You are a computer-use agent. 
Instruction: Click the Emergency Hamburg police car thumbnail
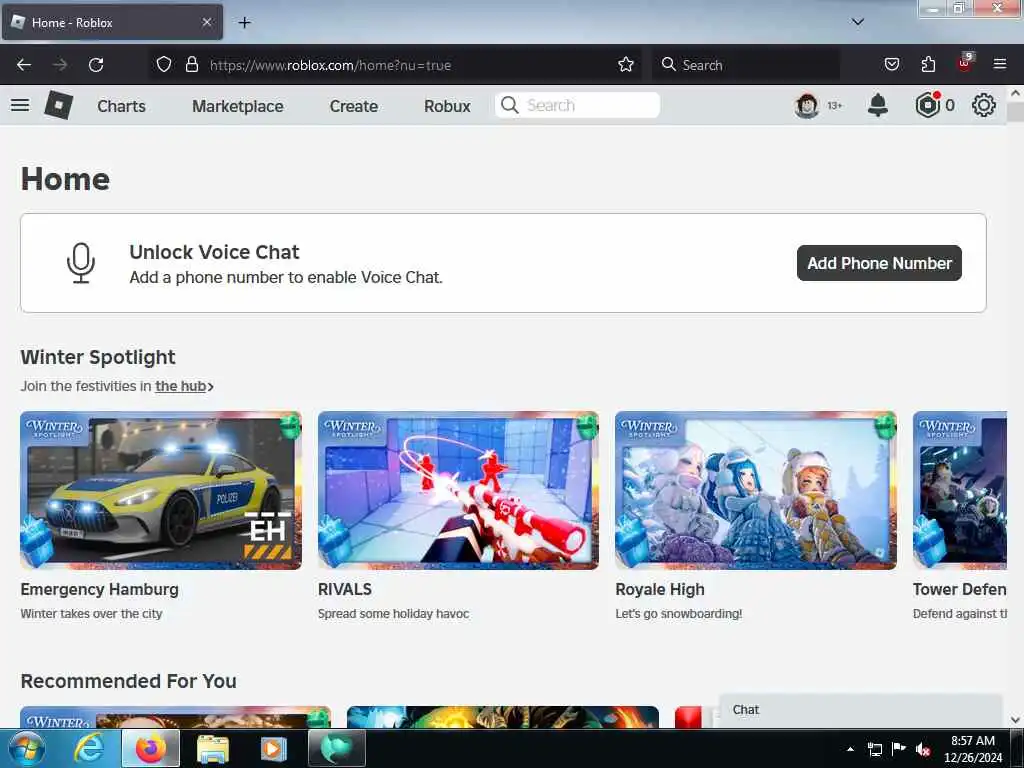click(x=161, y=490)
